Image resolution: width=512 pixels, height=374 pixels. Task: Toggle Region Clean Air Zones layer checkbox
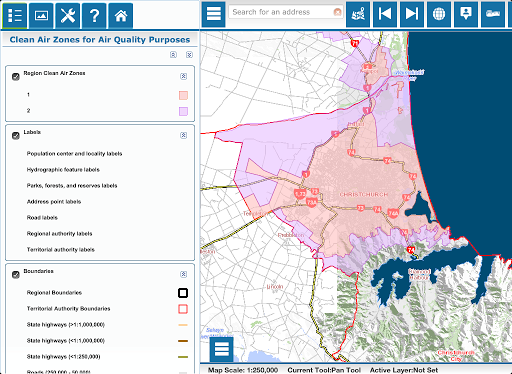16,77
